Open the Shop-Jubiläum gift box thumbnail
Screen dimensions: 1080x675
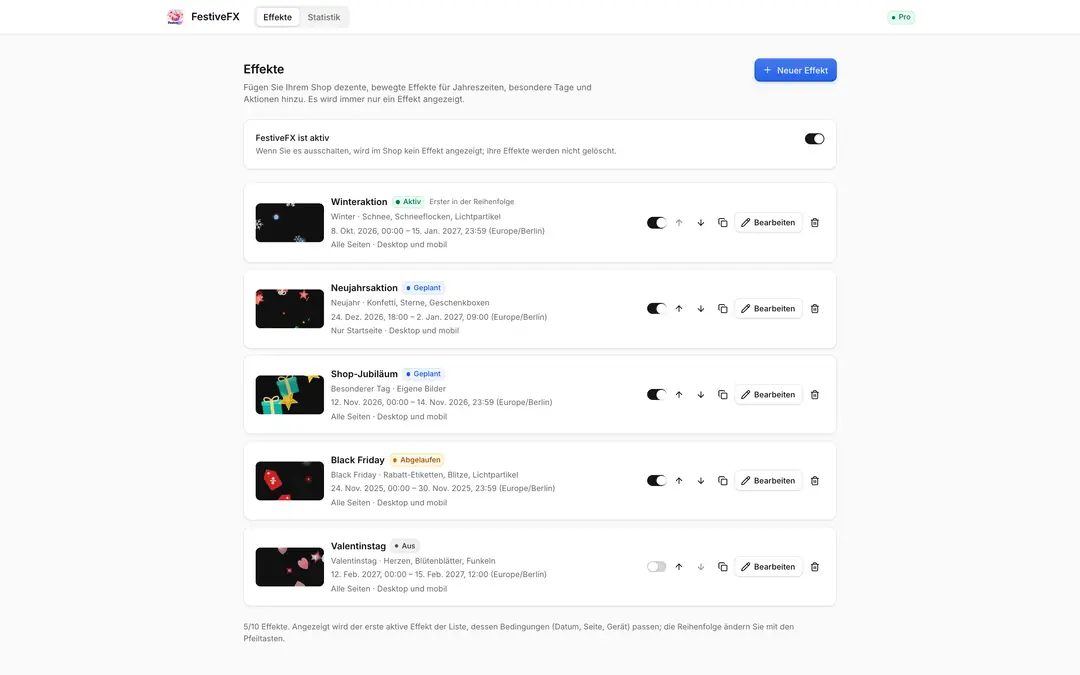click(x=289, y=395)
